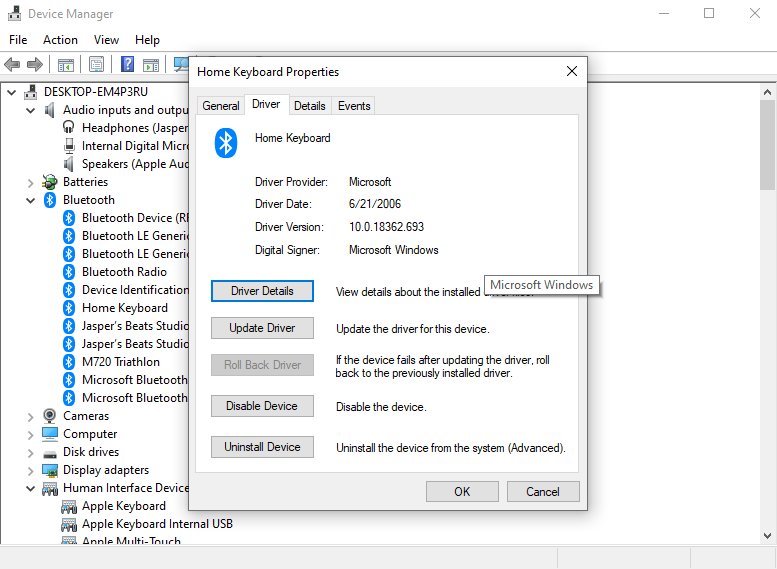Select the computer icon beside DESKTOP-EM4P3RU
This screenshot has height=569, width=777.
pyautogui.click(x=31, y=92)
